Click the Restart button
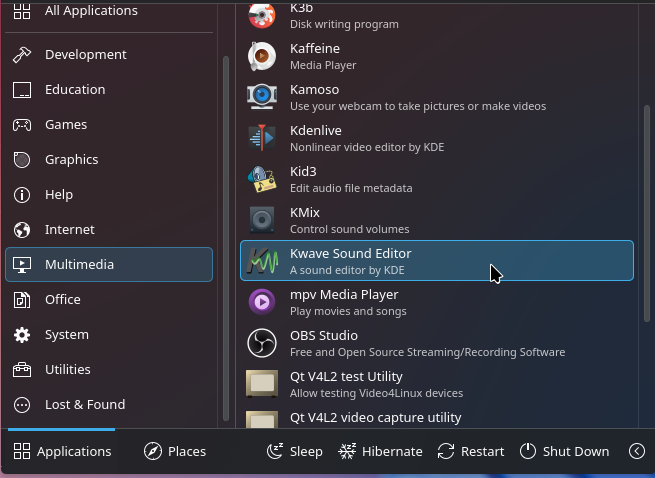Screen dimensions: 655x478 (471, 452)
